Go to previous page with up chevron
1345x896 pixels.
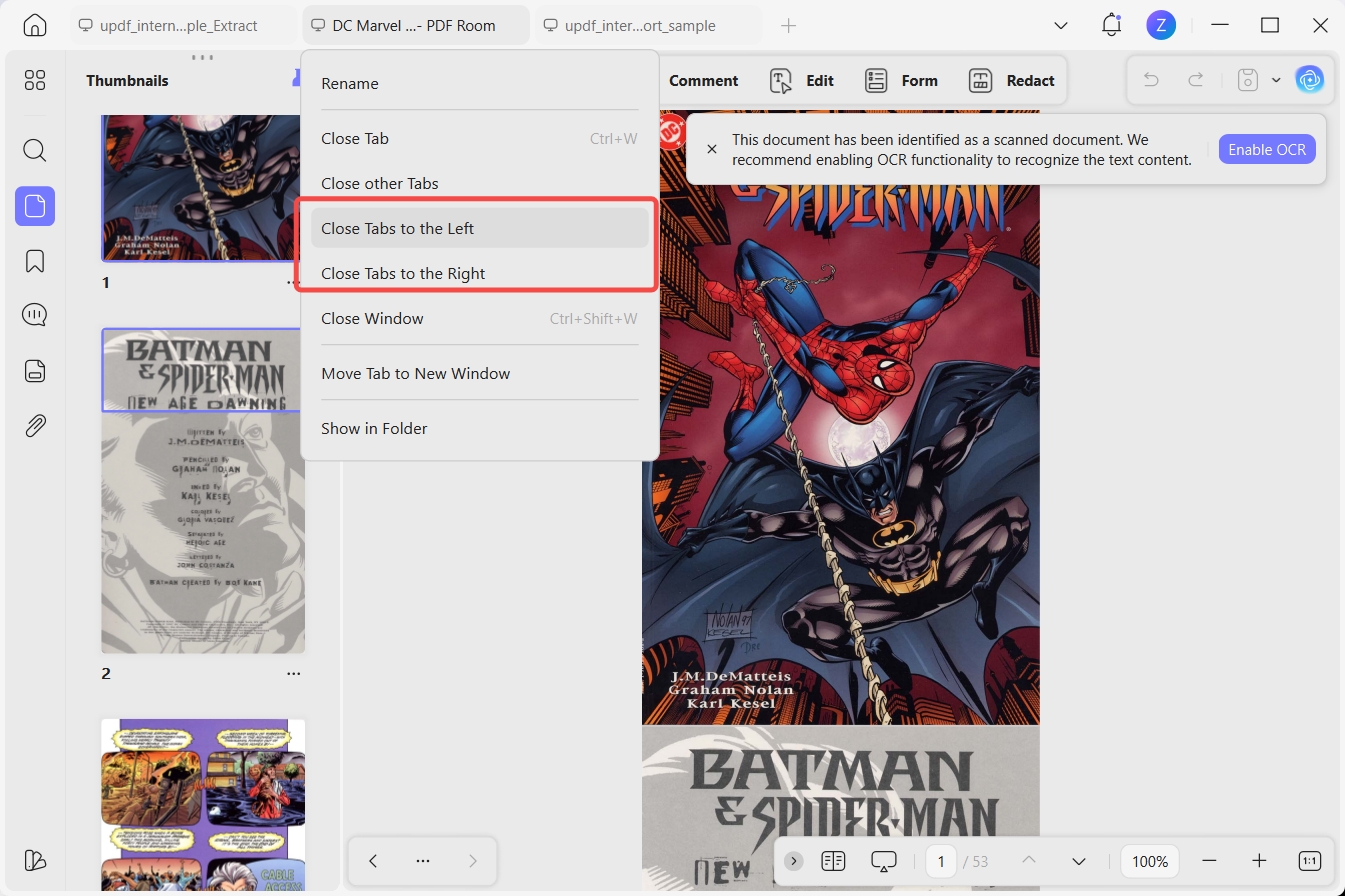pos(1028,861)
